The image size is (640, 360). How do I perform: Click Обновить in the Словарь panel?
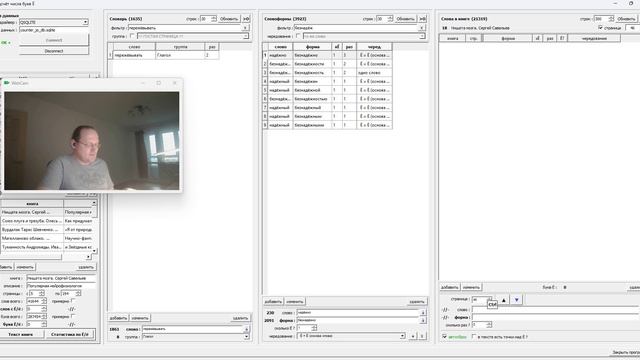point(229,19)
